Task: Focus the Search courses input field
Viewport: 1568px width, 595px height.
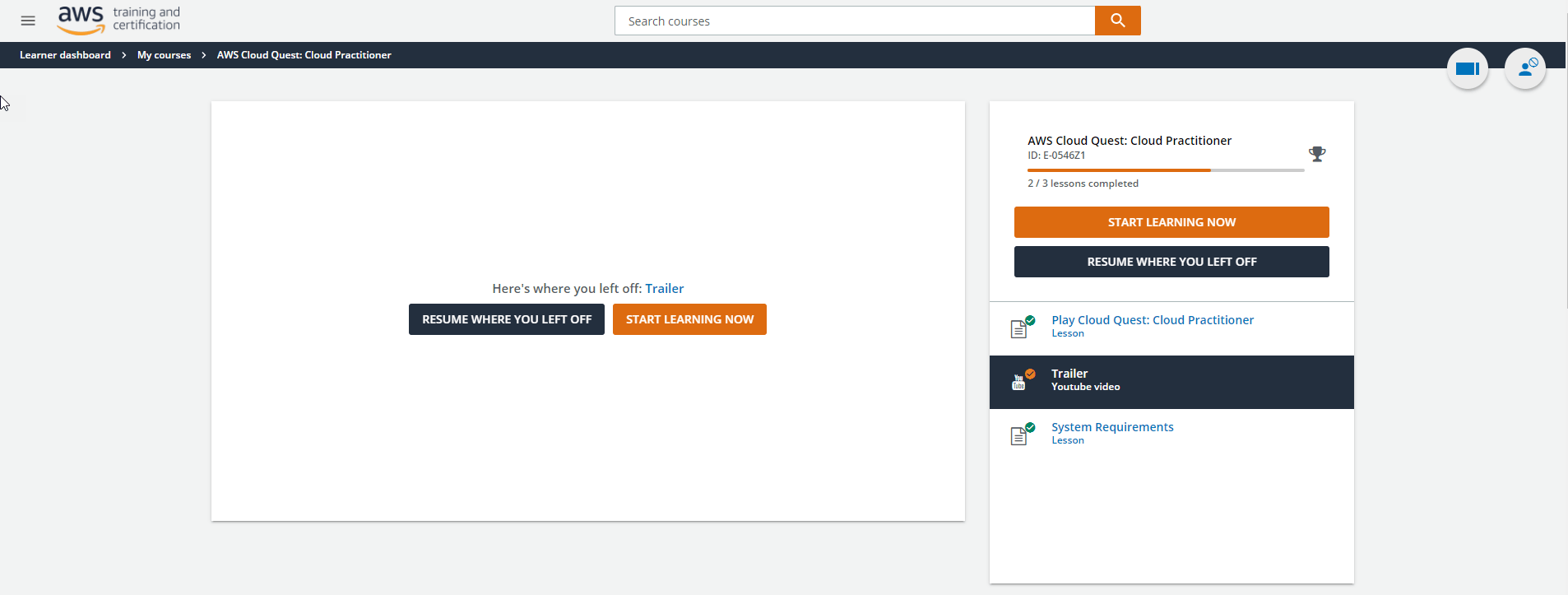Action: point(855,21)
